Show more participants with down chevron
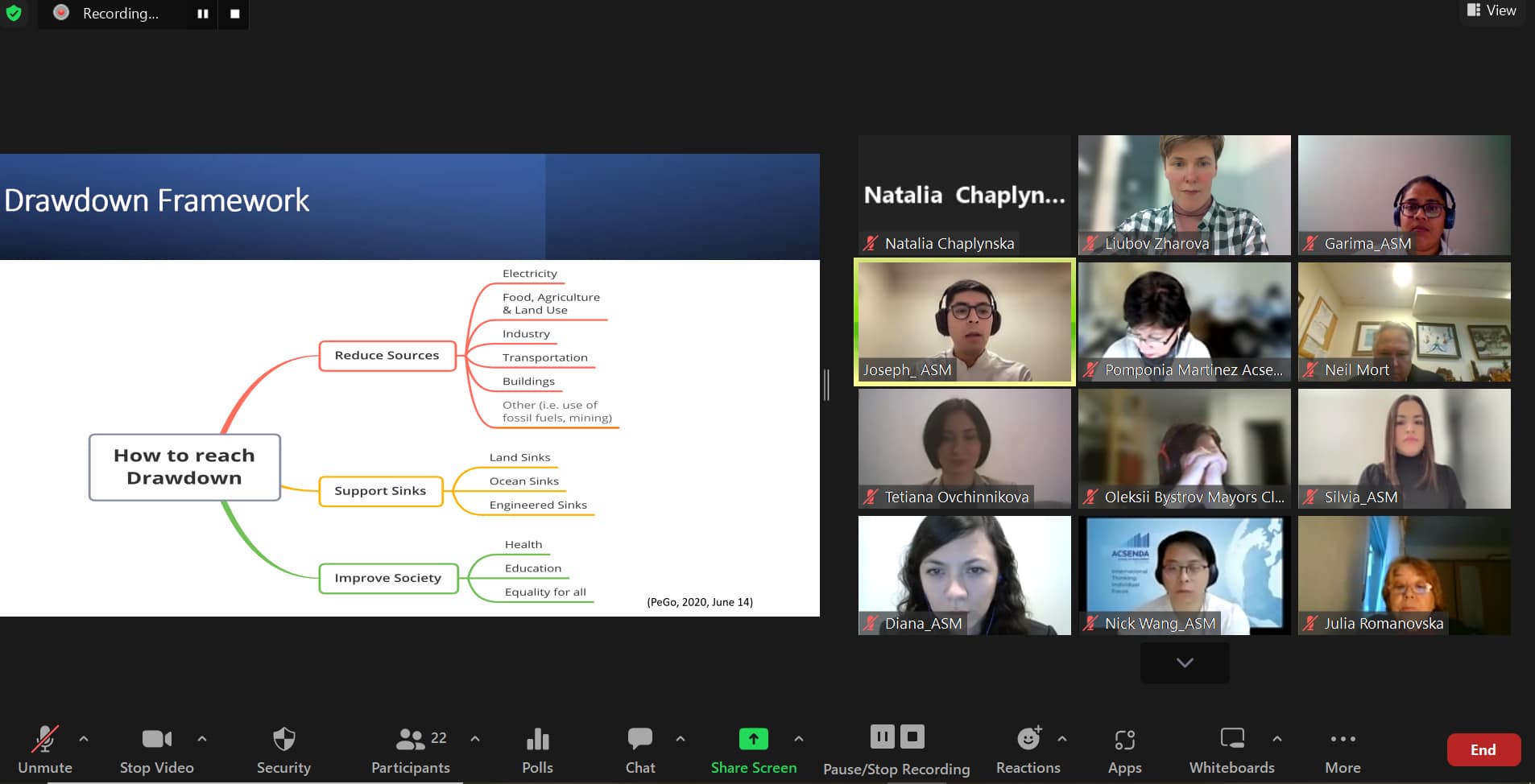The width and height of the screenshot is (1535, 784). click(1184, 662)
